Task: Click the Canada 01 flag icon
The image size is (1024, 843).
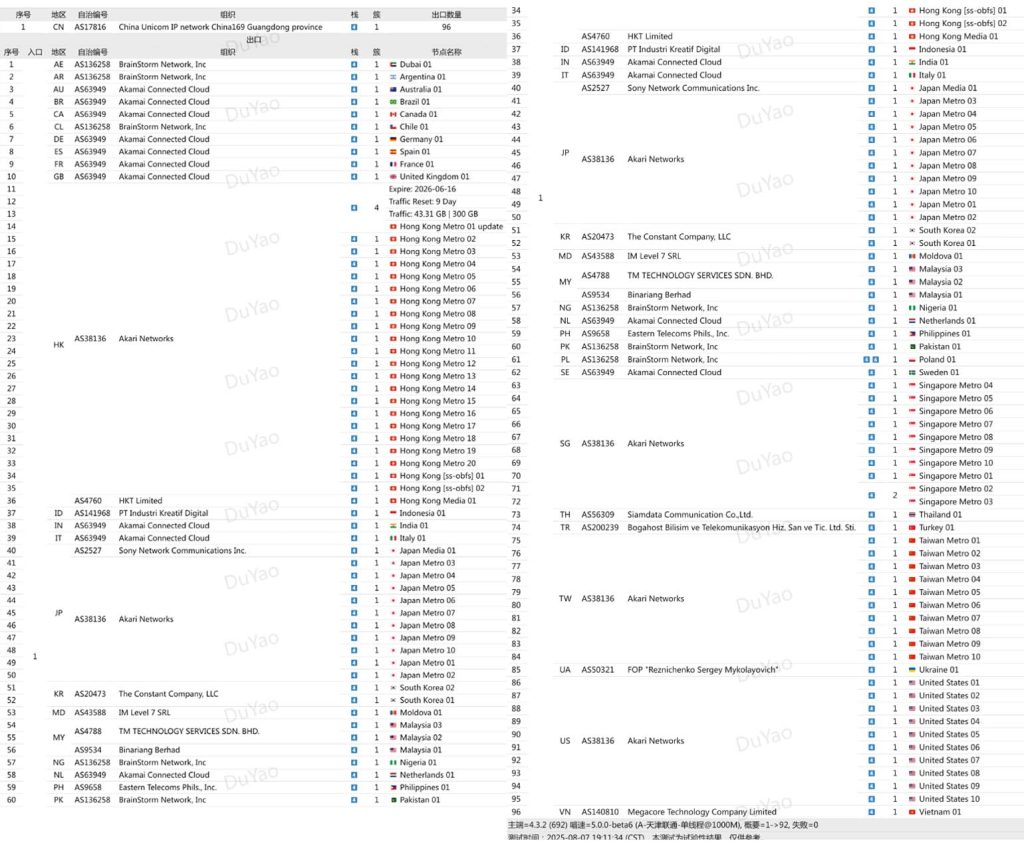Action: (393, 114)
